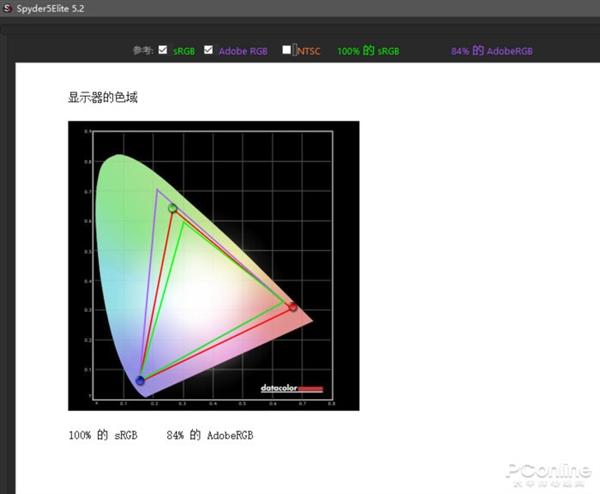Viewport: 600px width, 494px height.
Task: Click '84% 的 AdobeRGB' text below chart
Action: click(210, 435)
